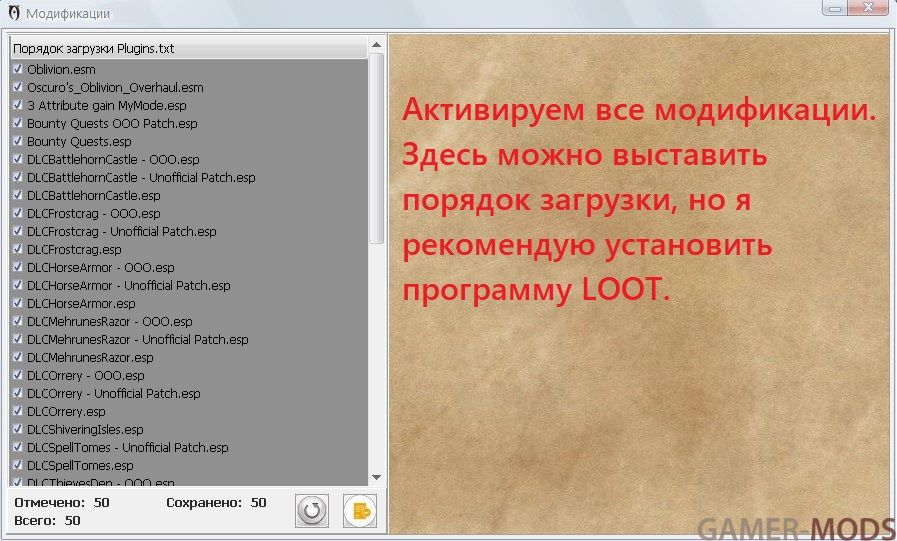Toggle DLCFrostcrag - OOO.esp checkbox

pos(18,213)
